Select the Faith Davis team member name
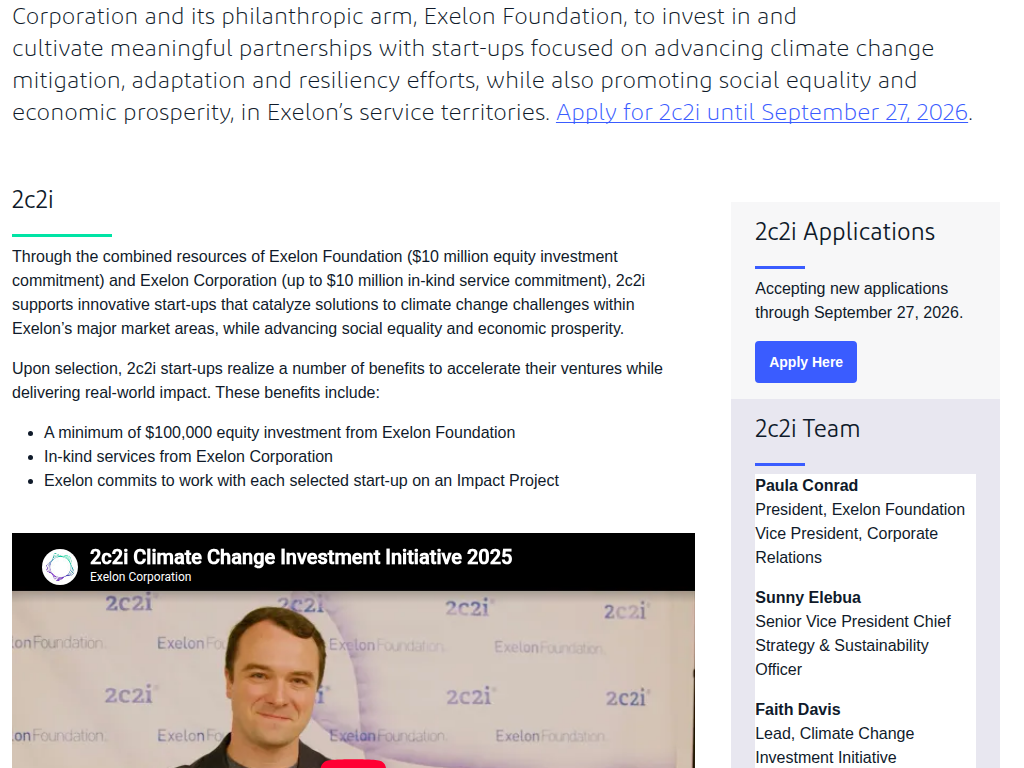The height and width of the screenshot is (768, 1024). (797, 709)
